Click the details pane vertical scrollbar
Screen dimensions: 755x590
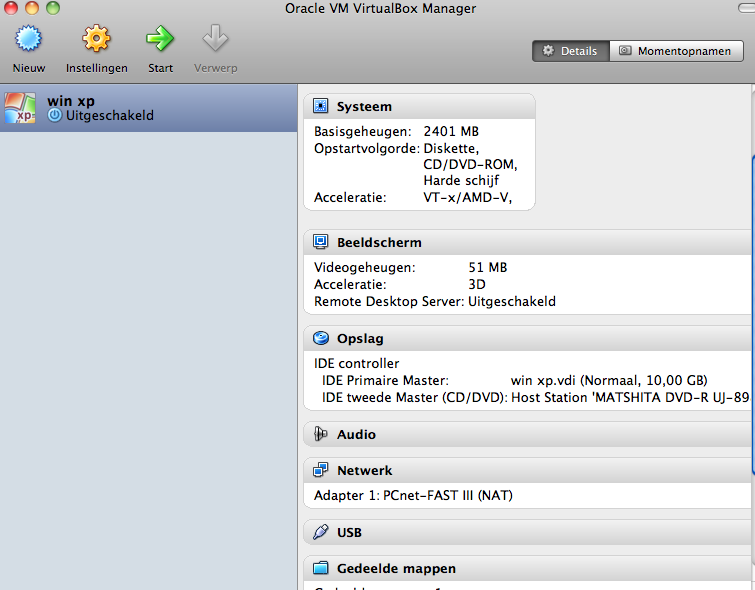click(753, 316)
